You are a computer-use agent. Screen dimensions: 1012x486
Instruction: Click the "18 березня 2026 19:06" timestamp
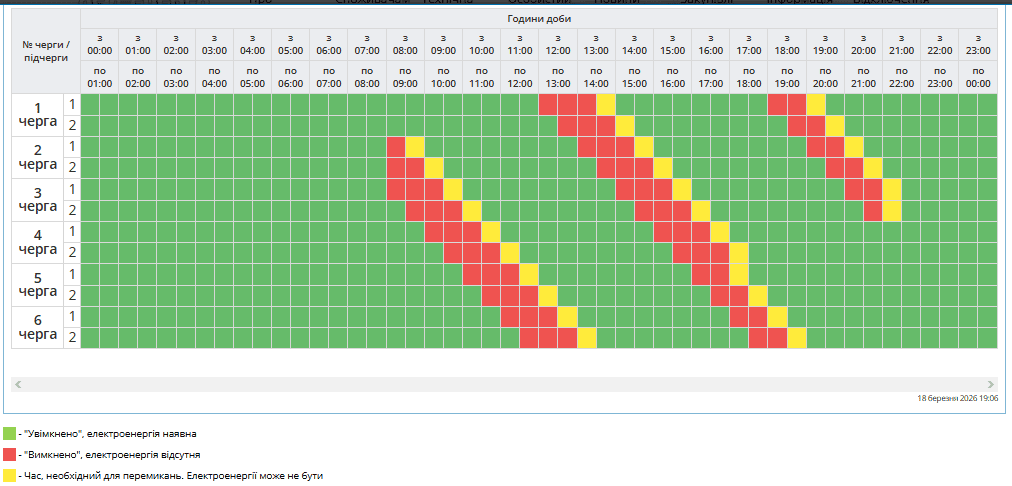(x=957, y=398)
